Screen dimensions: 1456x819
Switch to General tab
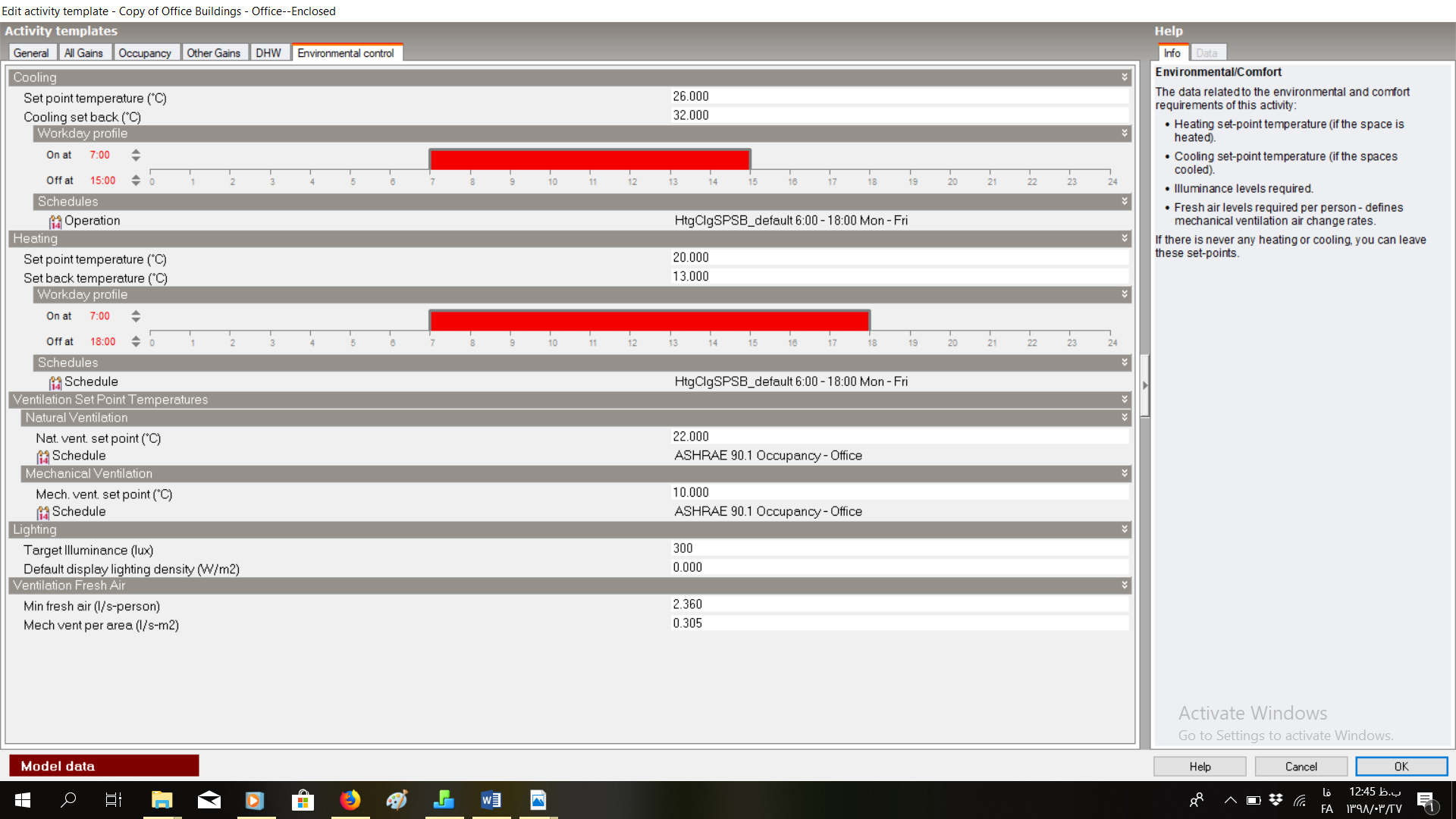[31, 53]
